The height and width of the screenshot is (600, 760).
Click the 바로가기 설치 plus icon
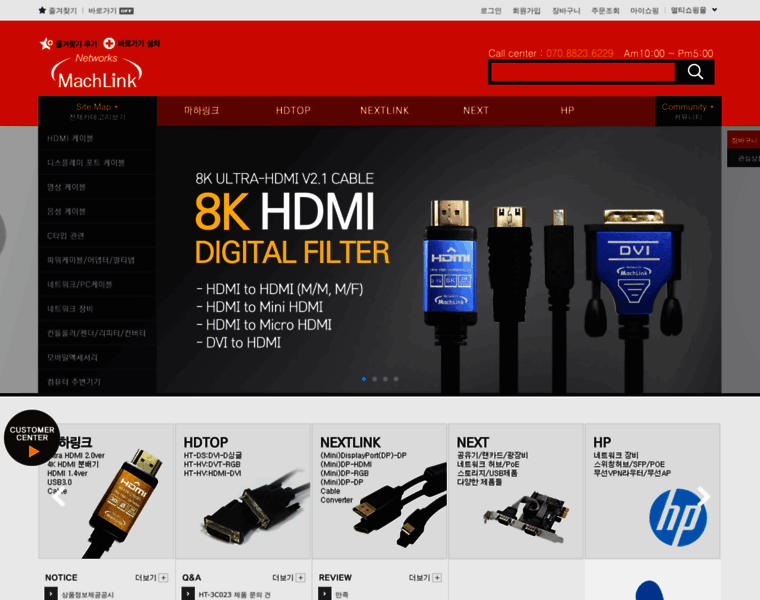tap(109, 43)
